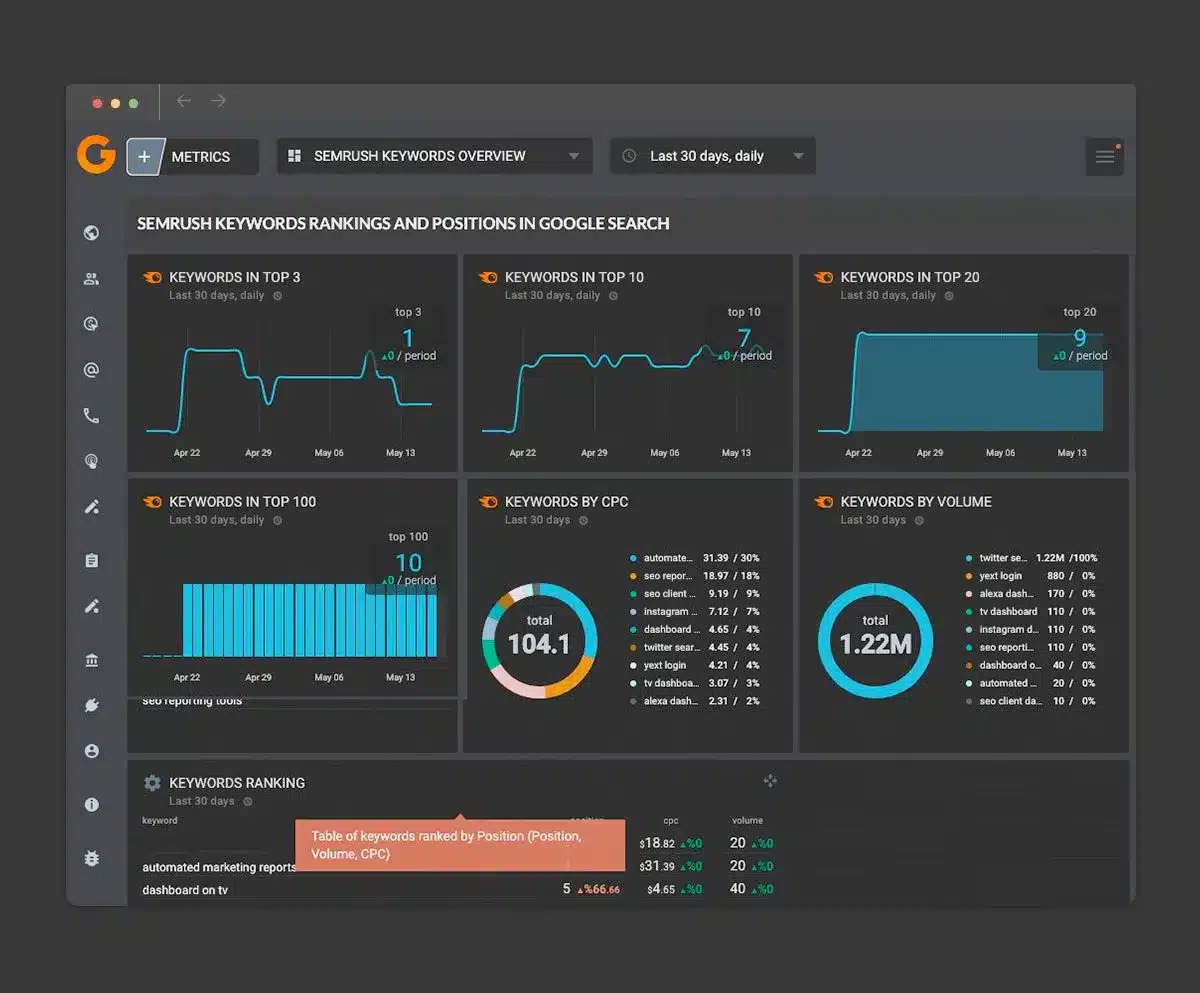1200x993 pixels.
Task: Open the info icon in the sidebar
Action: 92,805
